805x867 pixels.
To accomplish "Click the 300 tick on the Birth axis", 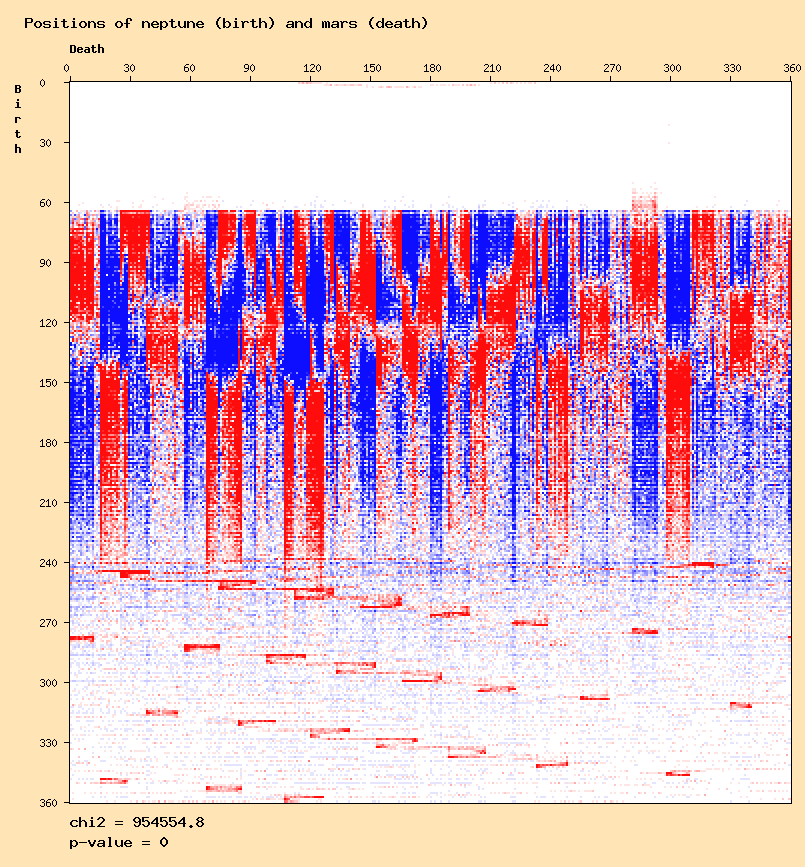I will coord(45,683).
